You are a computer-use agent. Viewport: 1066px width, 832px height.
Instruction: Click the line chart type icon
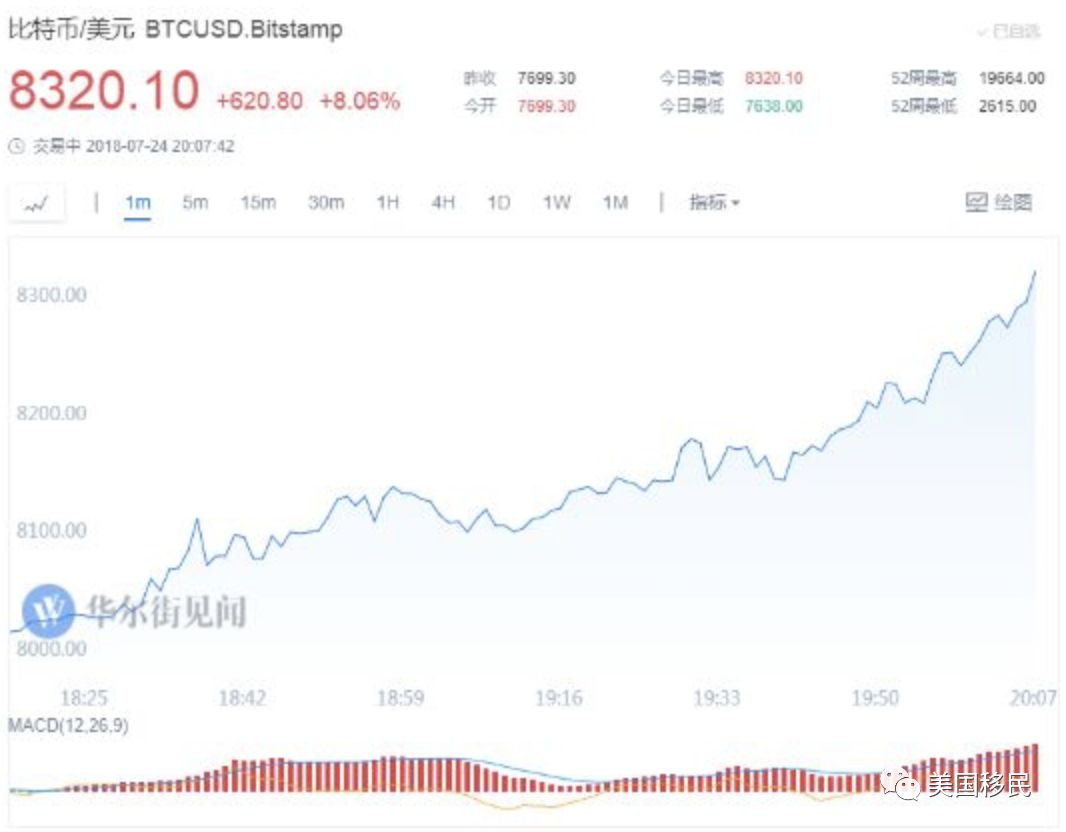(x=37, y=203)
